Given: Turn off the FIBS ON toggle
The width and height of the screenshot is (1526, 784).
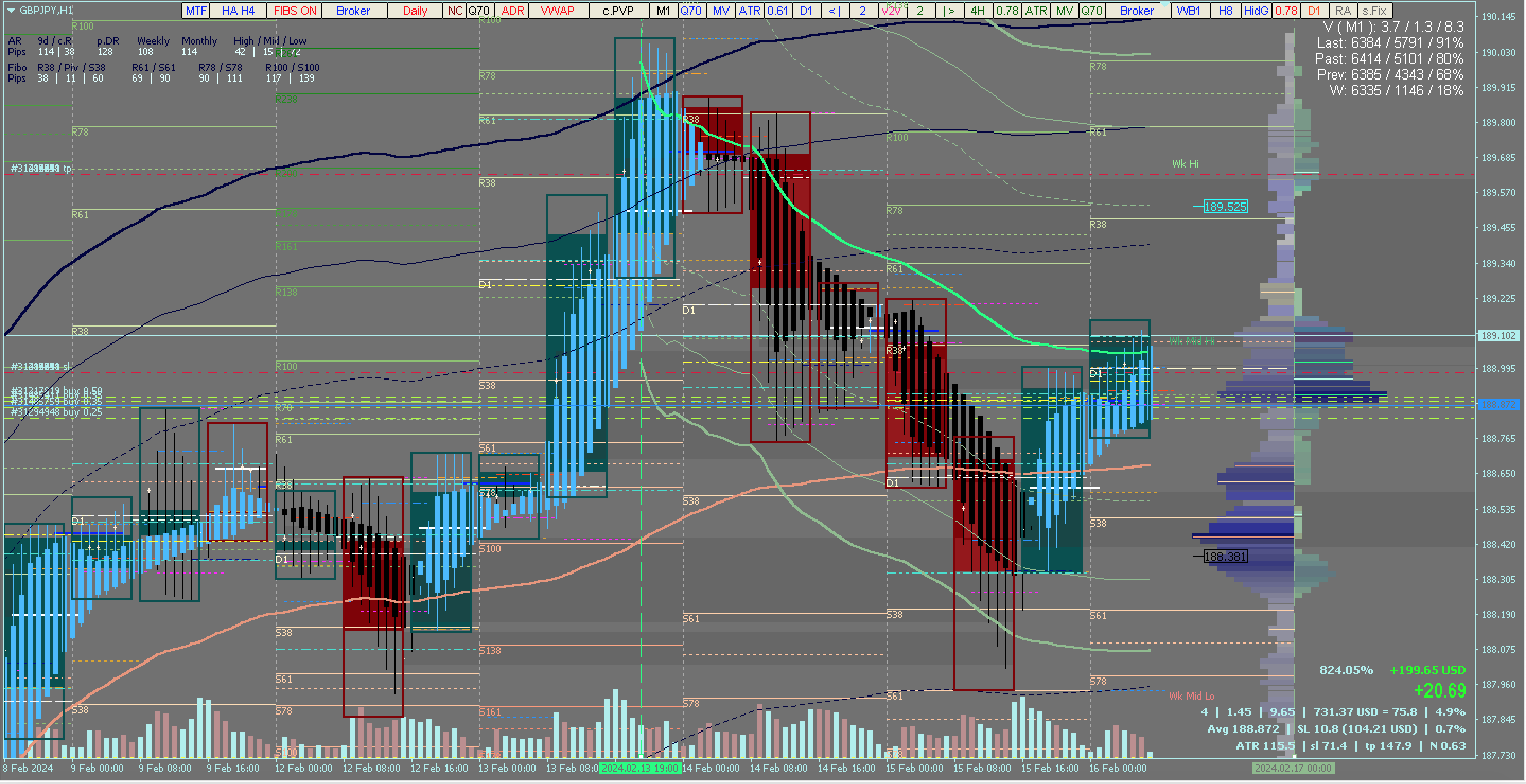Looking at the screenshot, I should (294, 11).
